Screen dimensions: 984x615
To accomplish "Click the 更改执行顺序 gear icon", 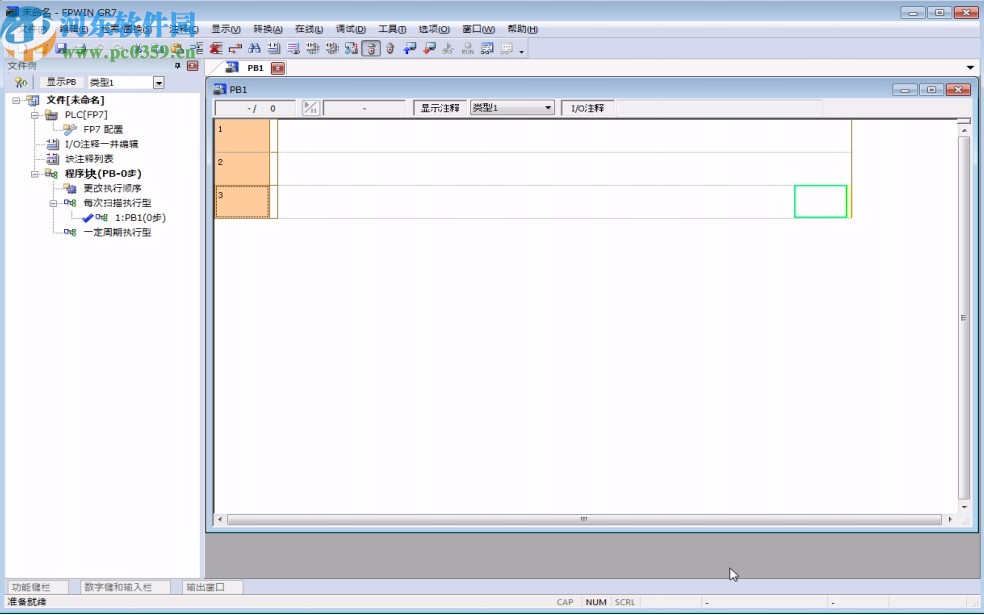I will 70,188.
